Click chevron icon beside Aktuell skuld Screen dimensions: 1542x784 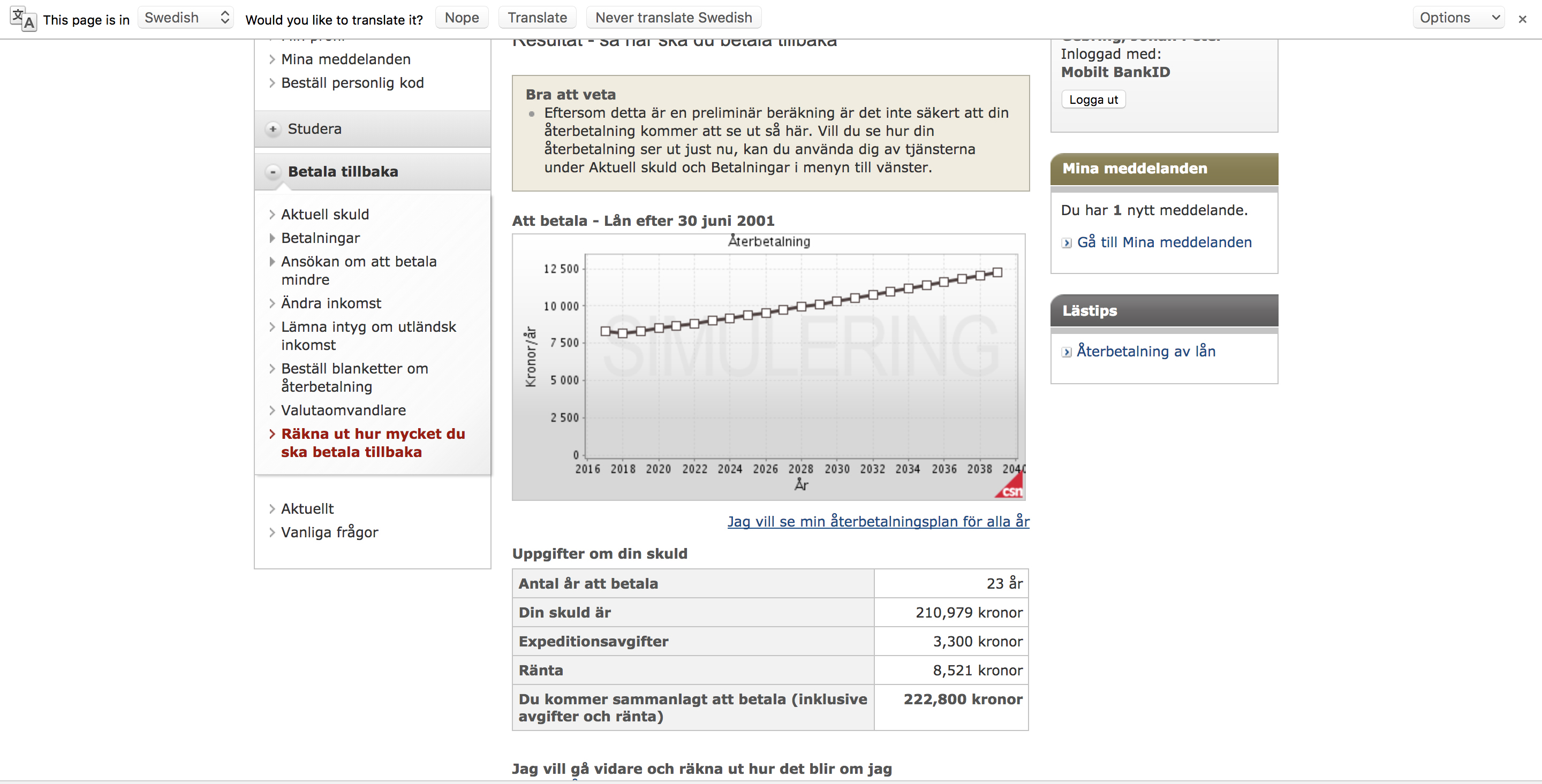coord(272,214)
